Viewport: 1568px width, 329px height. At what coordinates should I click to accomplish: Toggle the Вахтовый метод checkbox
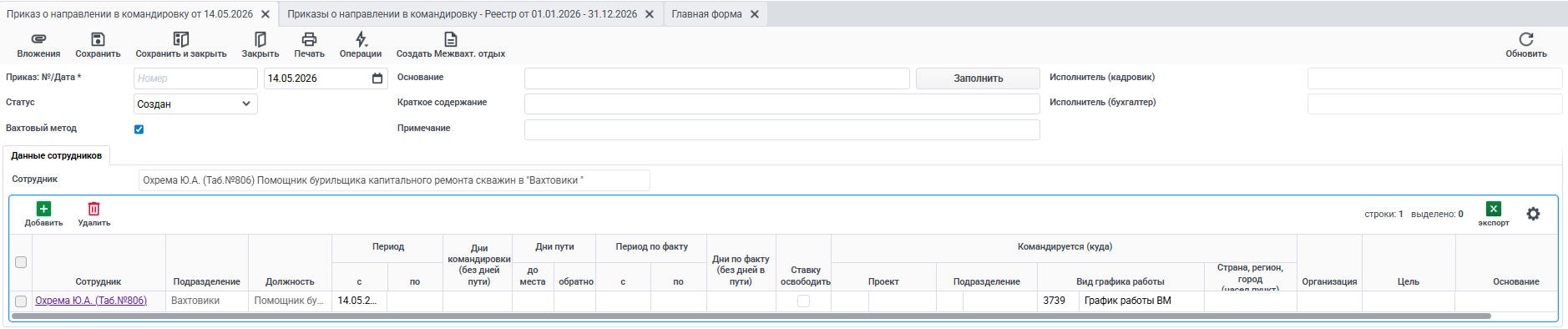click(x=139, y=129)
